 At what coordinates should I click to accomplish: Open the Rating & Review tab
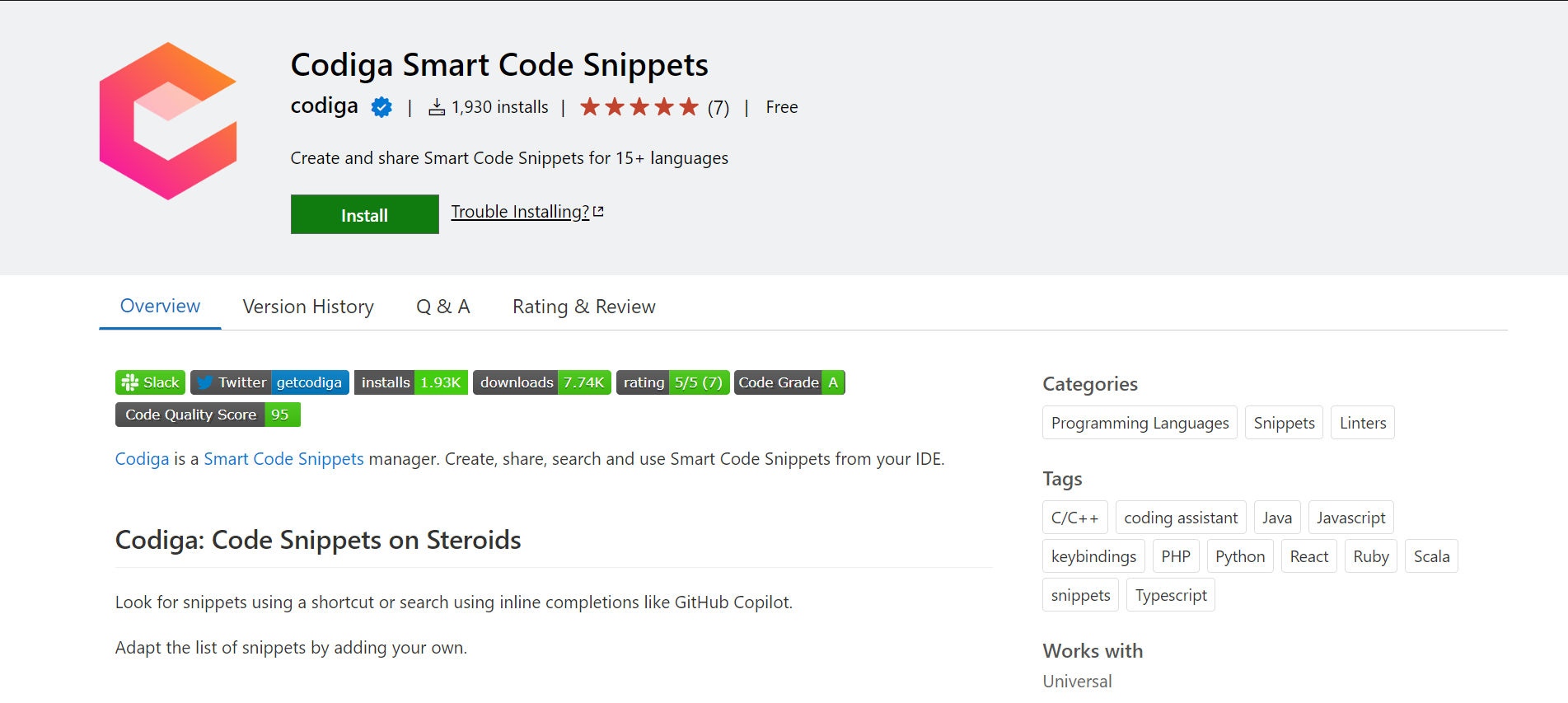[584, 307]
